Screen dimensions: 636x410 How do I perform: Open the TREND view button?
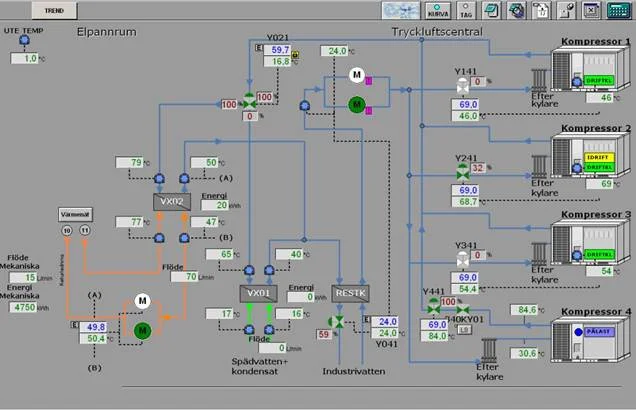[x=54, y=11]
